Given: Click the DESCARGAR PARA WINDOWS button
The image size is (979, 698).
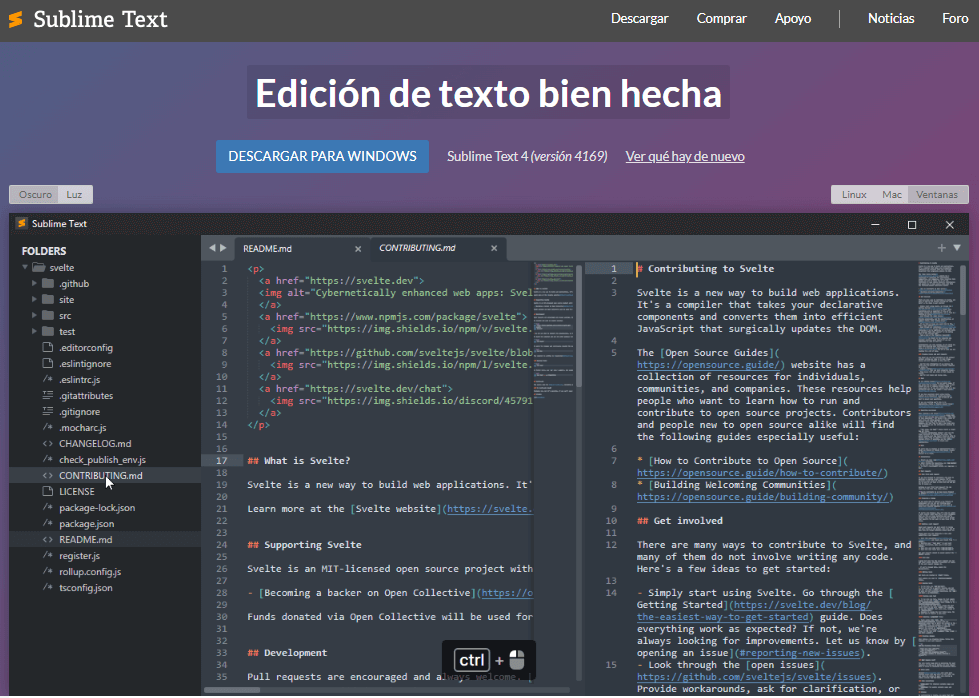Looking at the screenshot, I should coord(322,156).
